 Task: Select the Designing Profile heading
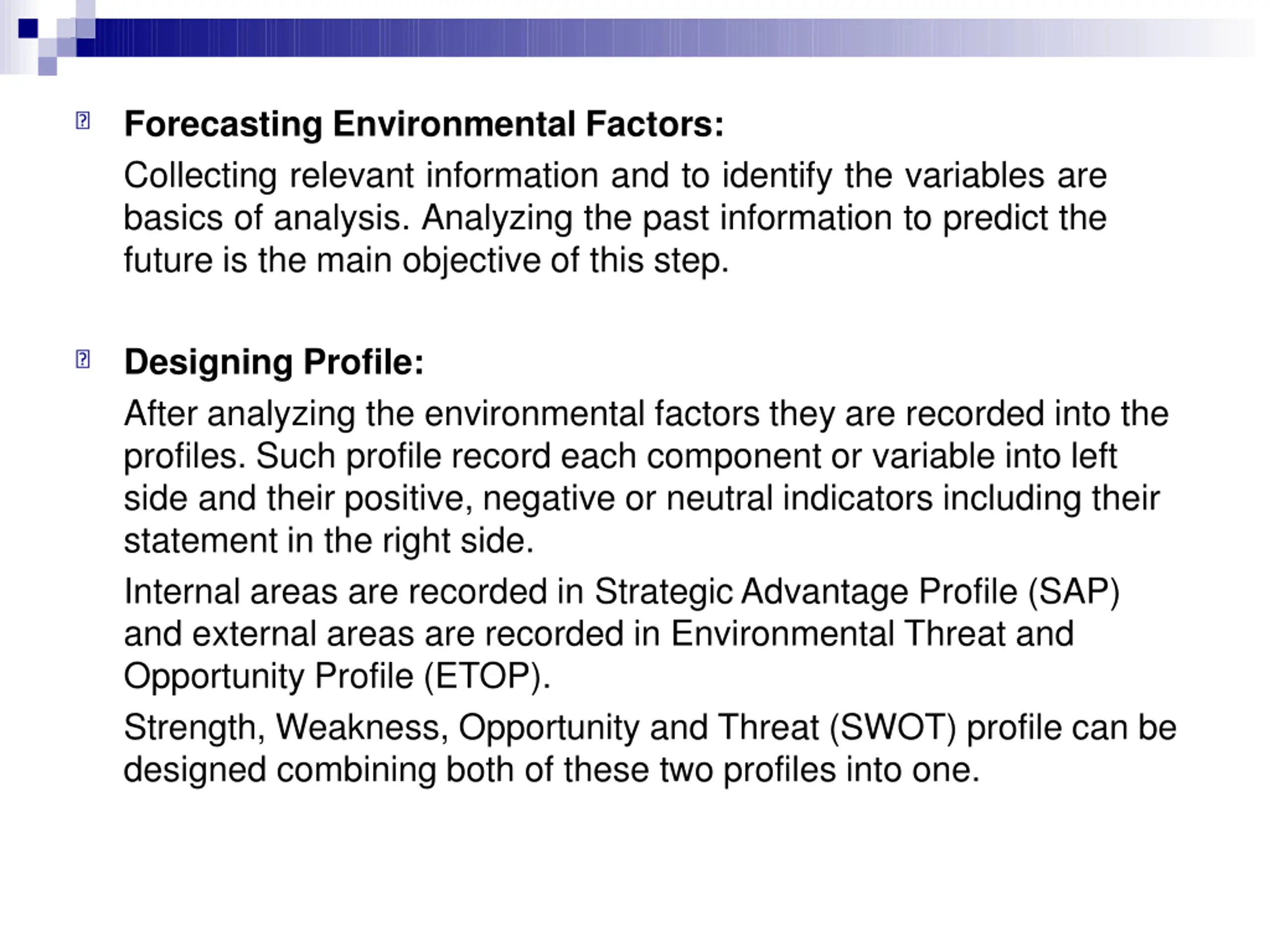[274, 362]
